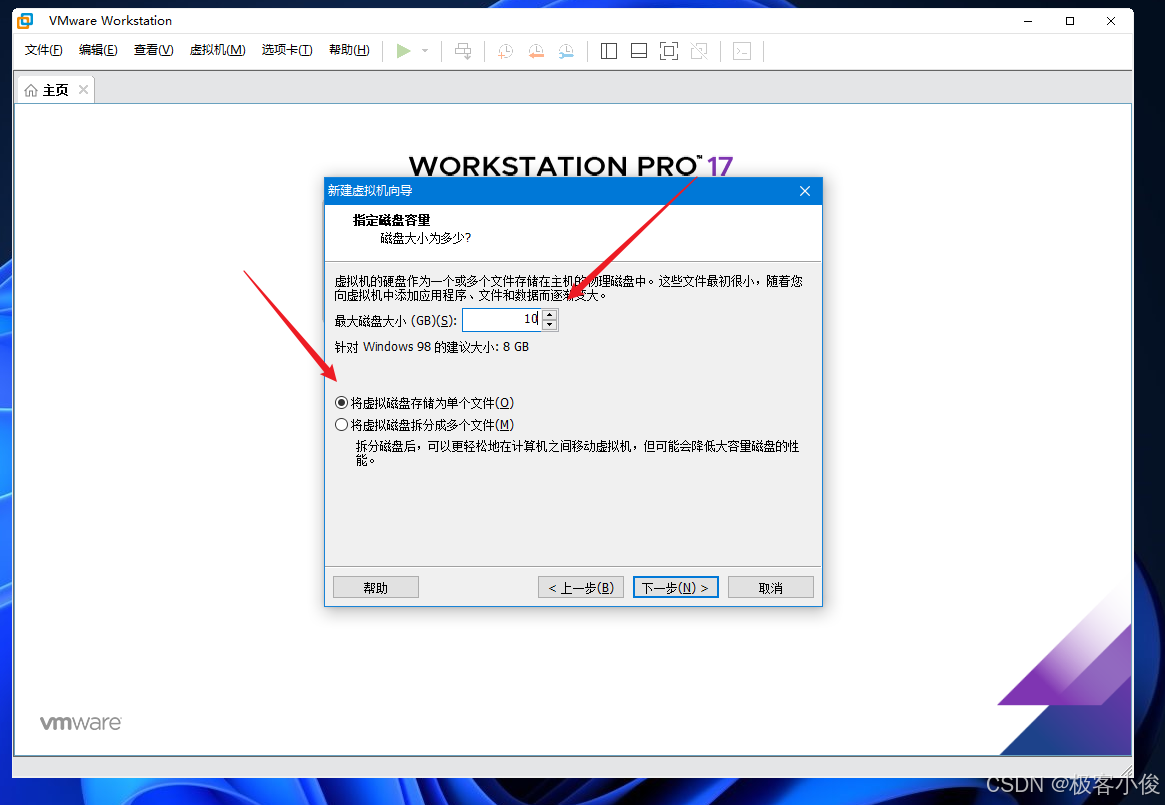The height and width of the screenshot is (805, 1165).
Task: Open the 虚拟机(M) menu
Action: [217, 50]
